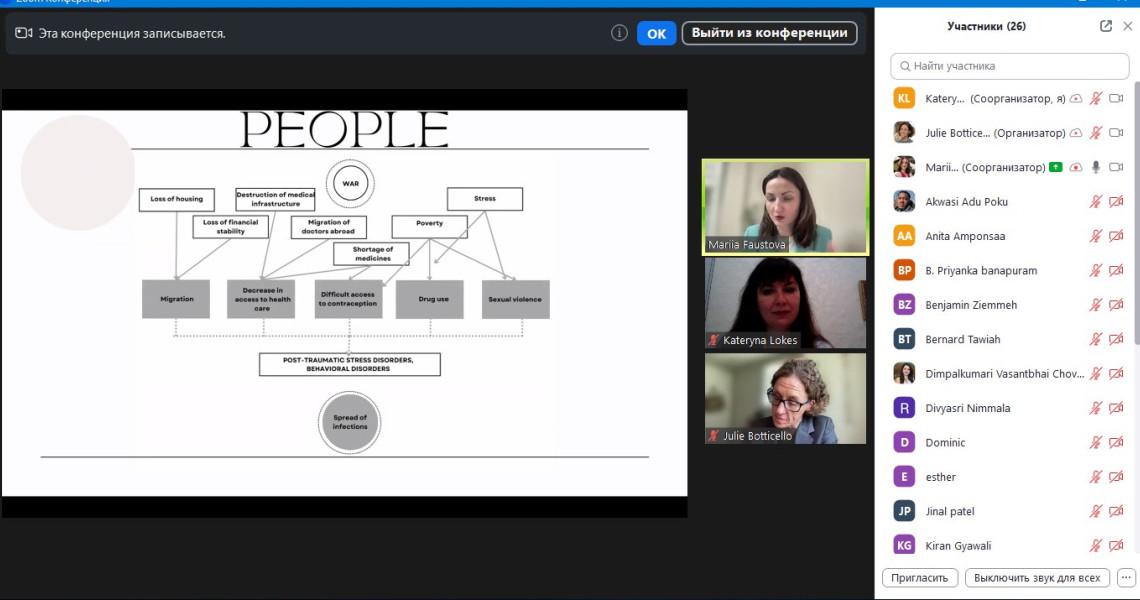The width and height of the screenshot is (1140, 600).
Task: Pop out the participants panel
Action: (1105, 26)
